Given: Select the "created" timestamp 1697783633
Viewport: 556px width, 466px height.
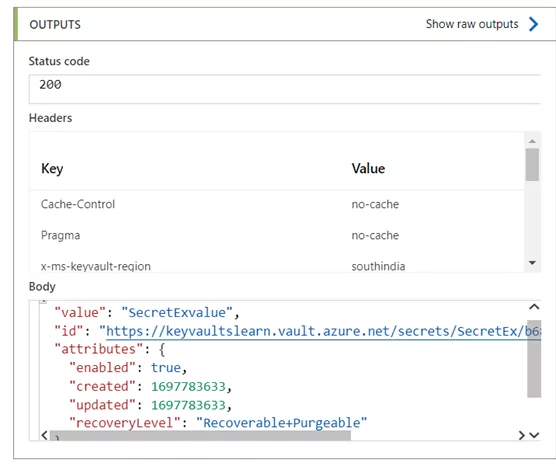Looking at the screenshot, I should 188,387.
